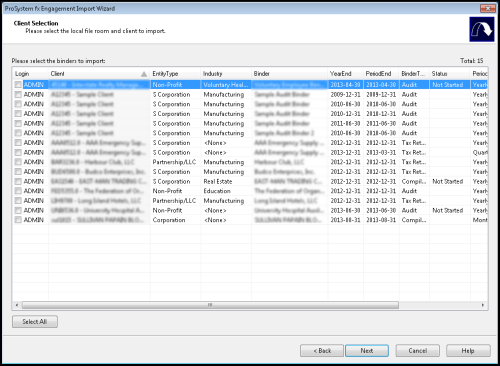Click 'Not Started' status in University Hospital row
This screenshot has width=500, height=366.
[448, 210]
